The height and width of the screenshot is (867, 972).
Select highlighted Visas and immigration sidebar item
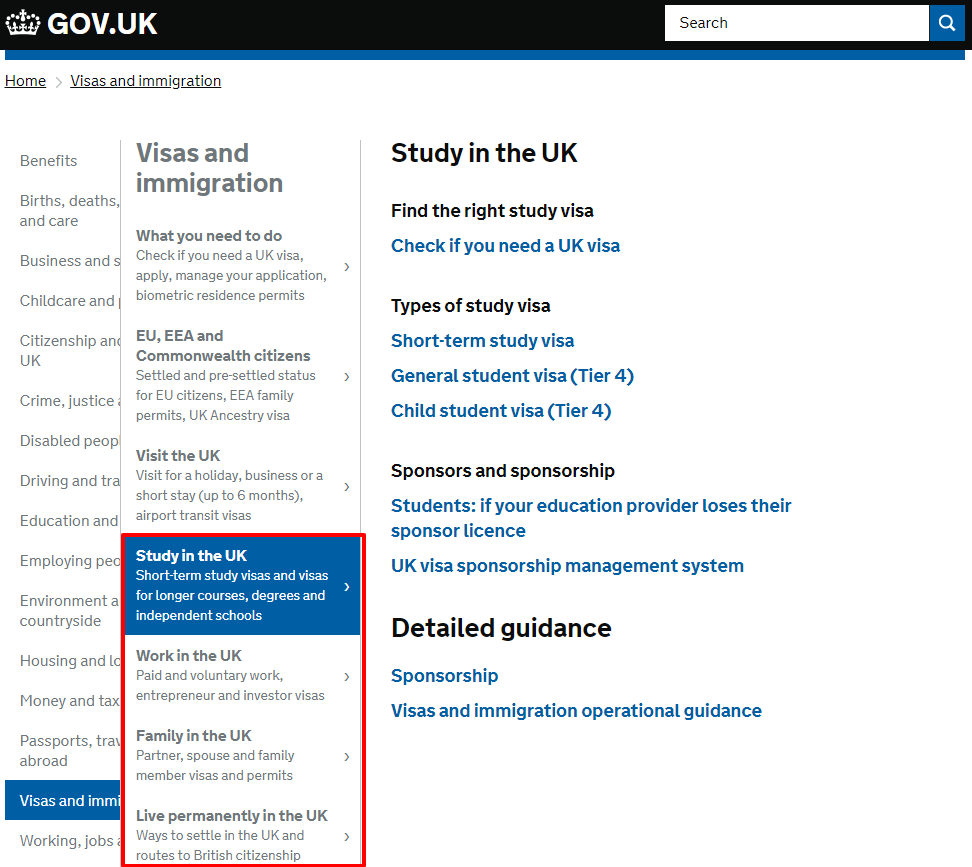(x=63, y=800)
